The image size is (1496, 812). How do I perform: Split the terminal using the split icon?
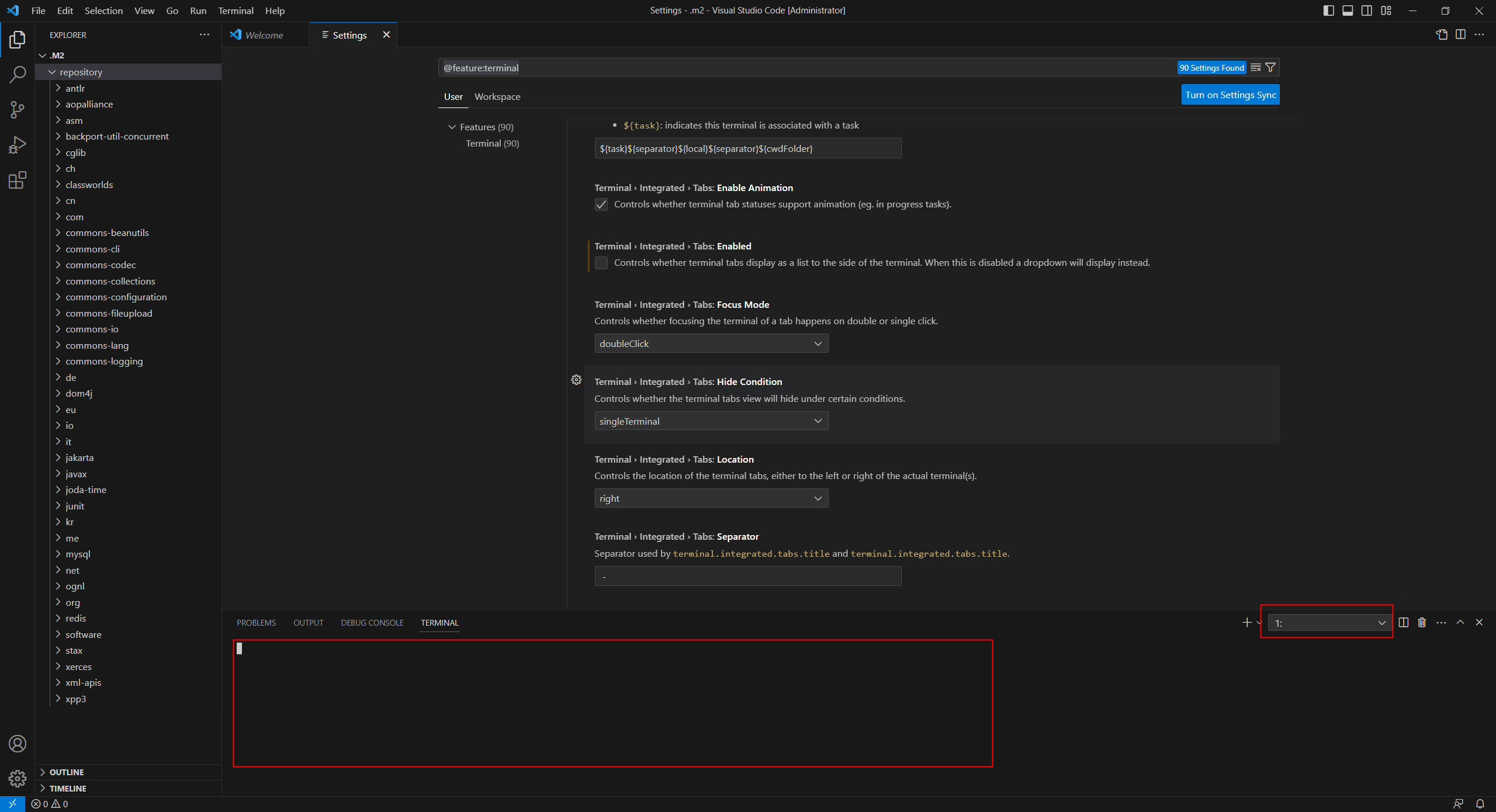(x=1403, y=622)
